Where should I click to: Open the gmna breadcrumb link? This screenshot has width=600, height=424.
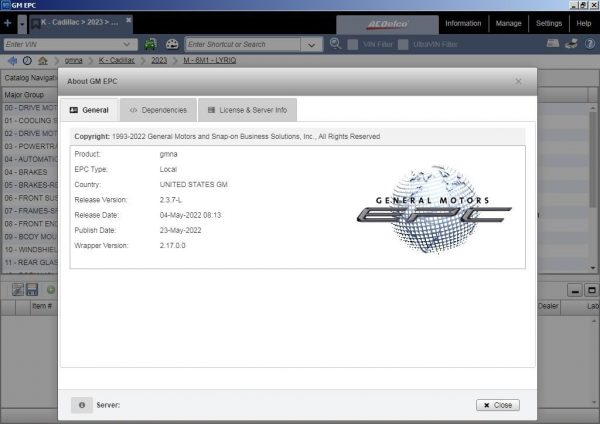tap(73, 60)
